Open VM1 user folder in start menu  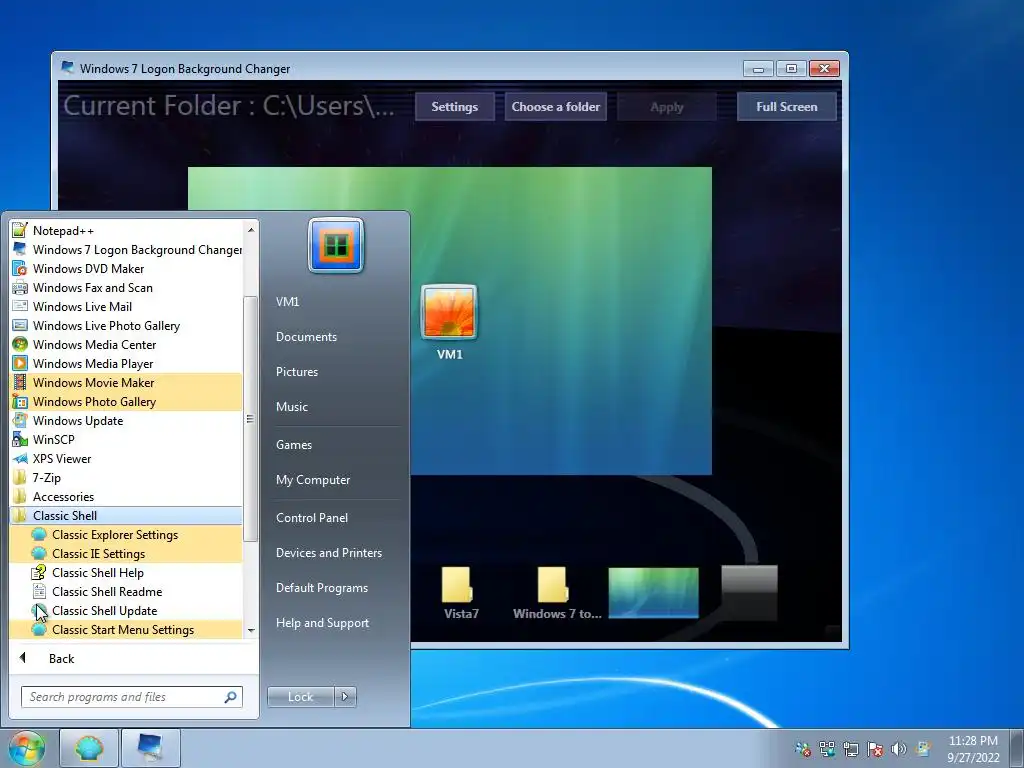tap(336, 302)
